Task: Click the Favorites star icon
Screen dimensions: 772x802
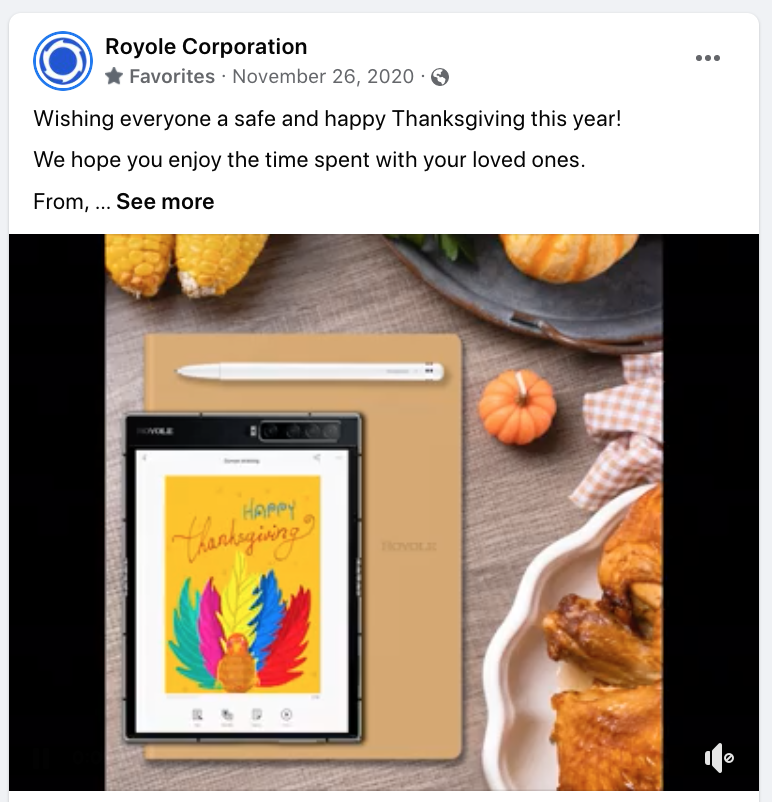Action: pyautogui.click(x=114, y=77)
